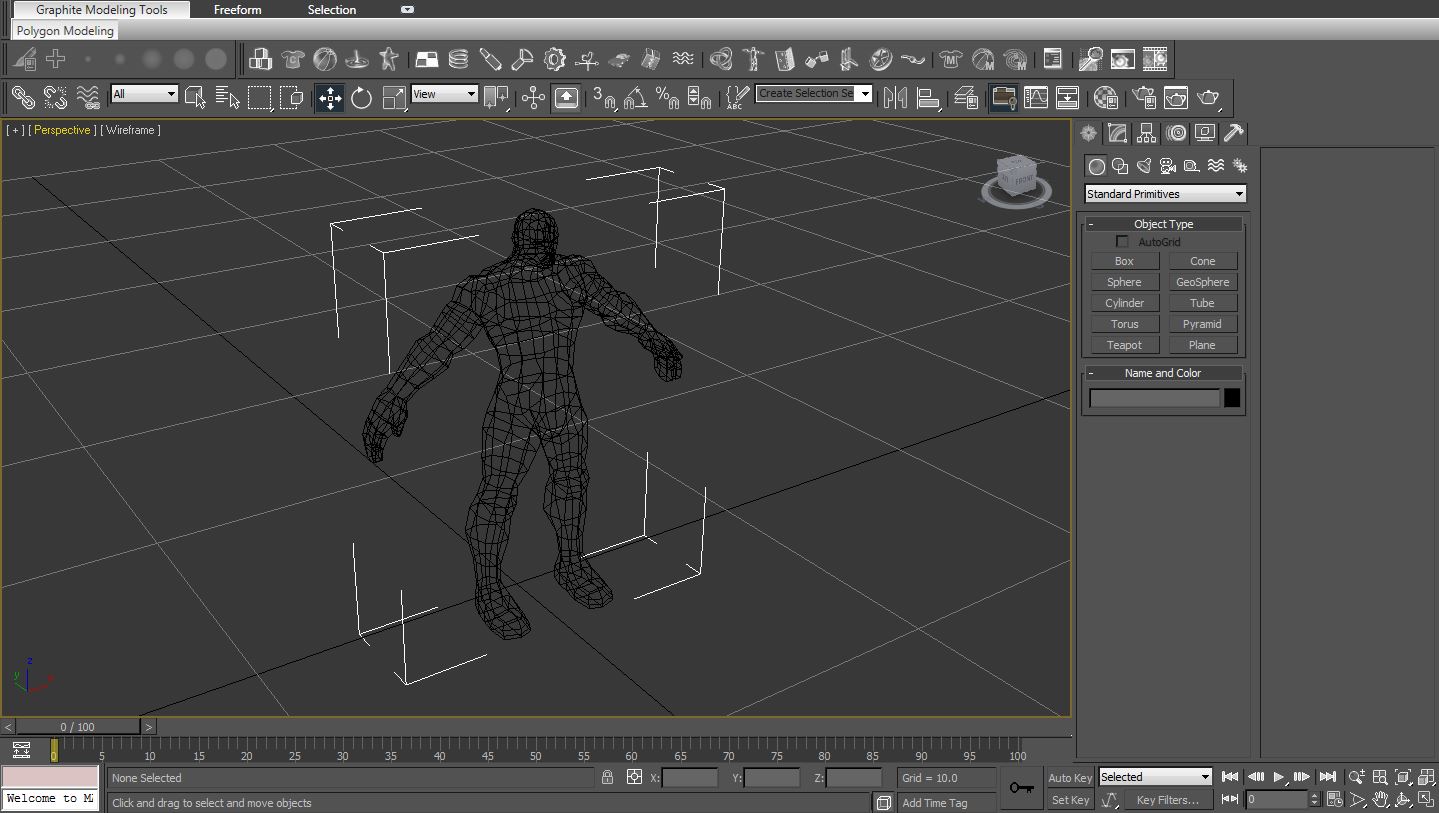The image size is (1439, 813).
Task: Open the Hierarchy command panel tab
Action: [x=1146, y=133]
